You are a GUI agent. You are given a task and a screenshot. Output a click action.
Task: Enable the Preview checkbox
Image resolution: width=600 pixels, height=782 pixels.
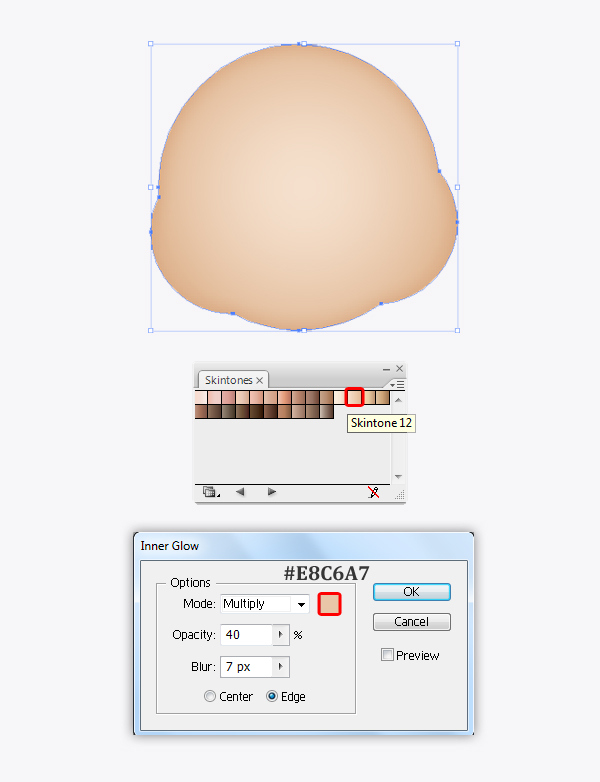387,655
